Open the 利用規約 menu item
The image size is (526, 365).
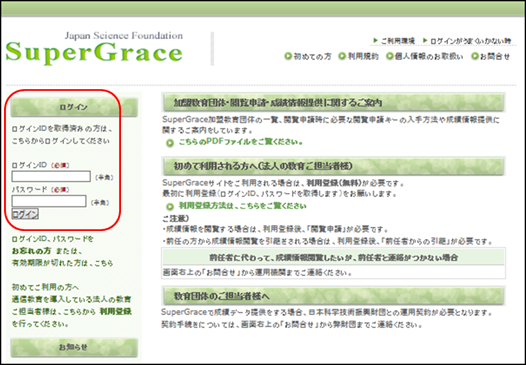[x=363, y=56]
